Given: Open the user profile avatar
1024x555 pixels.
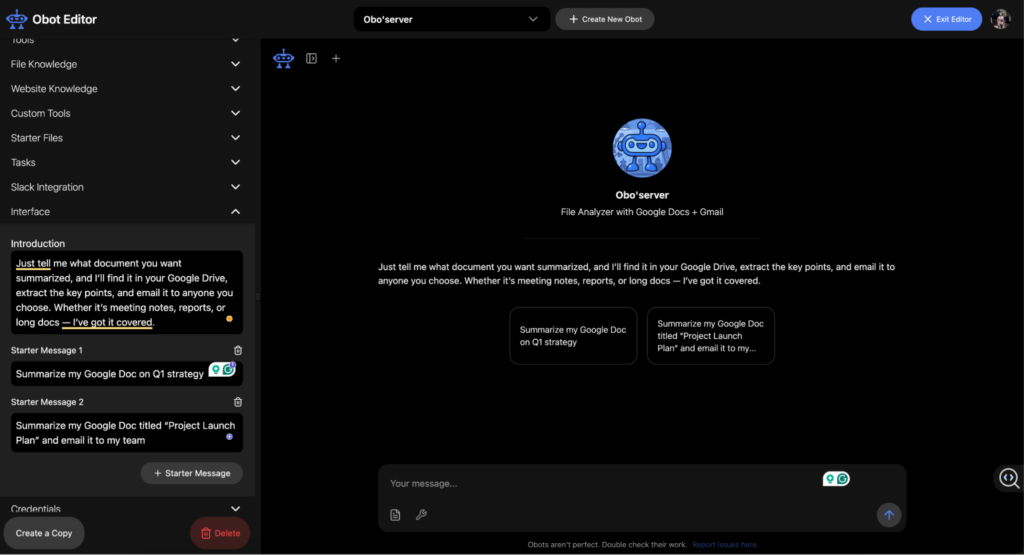Looking at the screenshot, I should (1000, 20).
